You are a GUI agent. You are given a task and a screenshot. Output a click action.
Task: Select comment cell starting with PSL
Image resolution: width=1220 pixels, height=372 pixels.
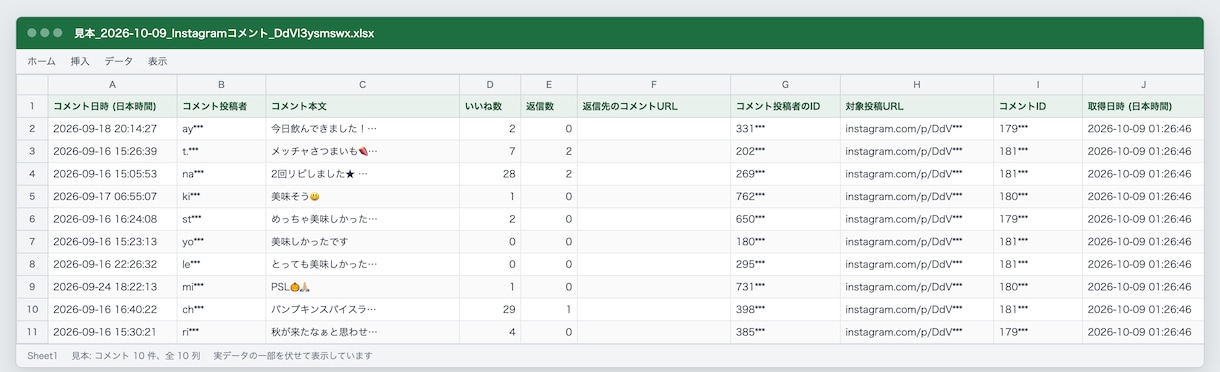pyautogui.click(x=362, y=286)
